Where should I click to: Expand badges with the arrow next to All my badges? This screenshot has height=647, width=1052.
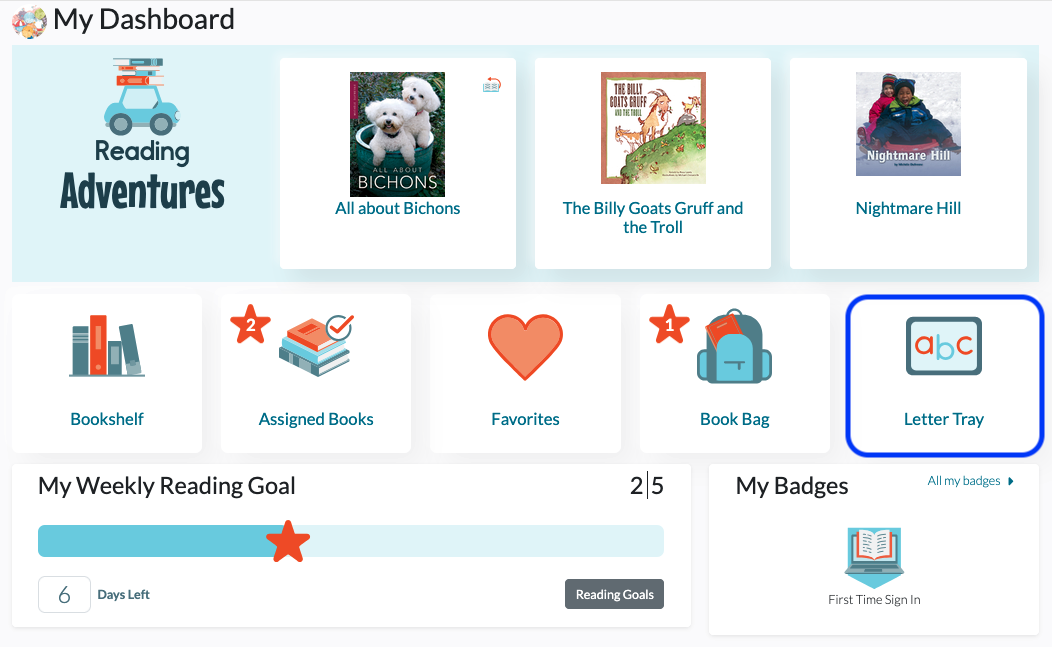tap(1011, 481)
